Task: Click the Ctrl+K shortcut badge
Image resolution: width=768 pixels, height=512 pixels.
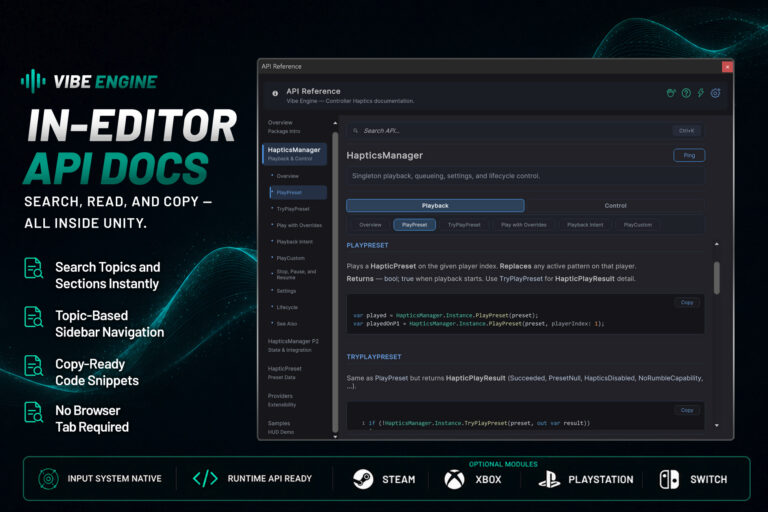Action: (x=687, y=131)
